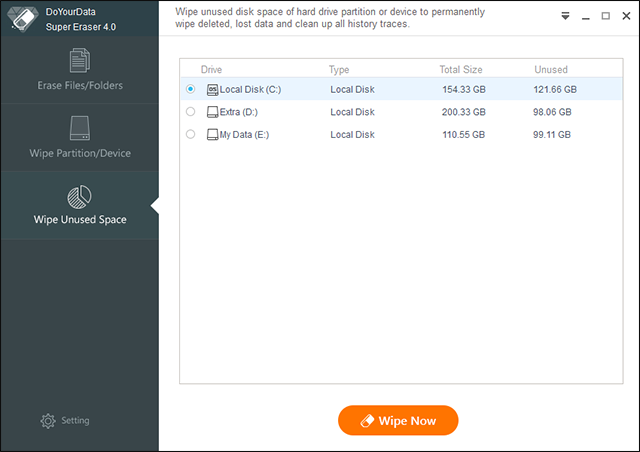Select the My Data (E:) radio button

[x=190, y=134]
